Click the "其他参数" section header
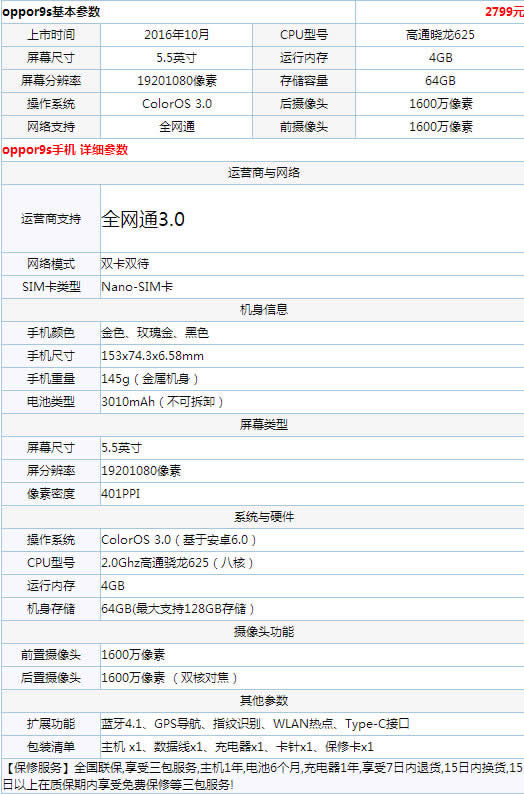Viewport: 524px width, 794px height. coord(263,701)
